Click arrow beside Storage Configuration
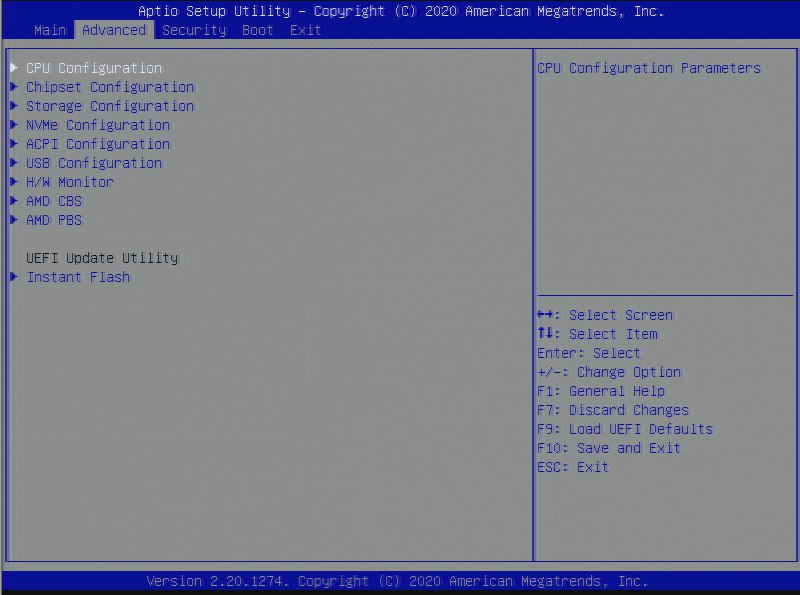800x595 pixels. point(14,106)
